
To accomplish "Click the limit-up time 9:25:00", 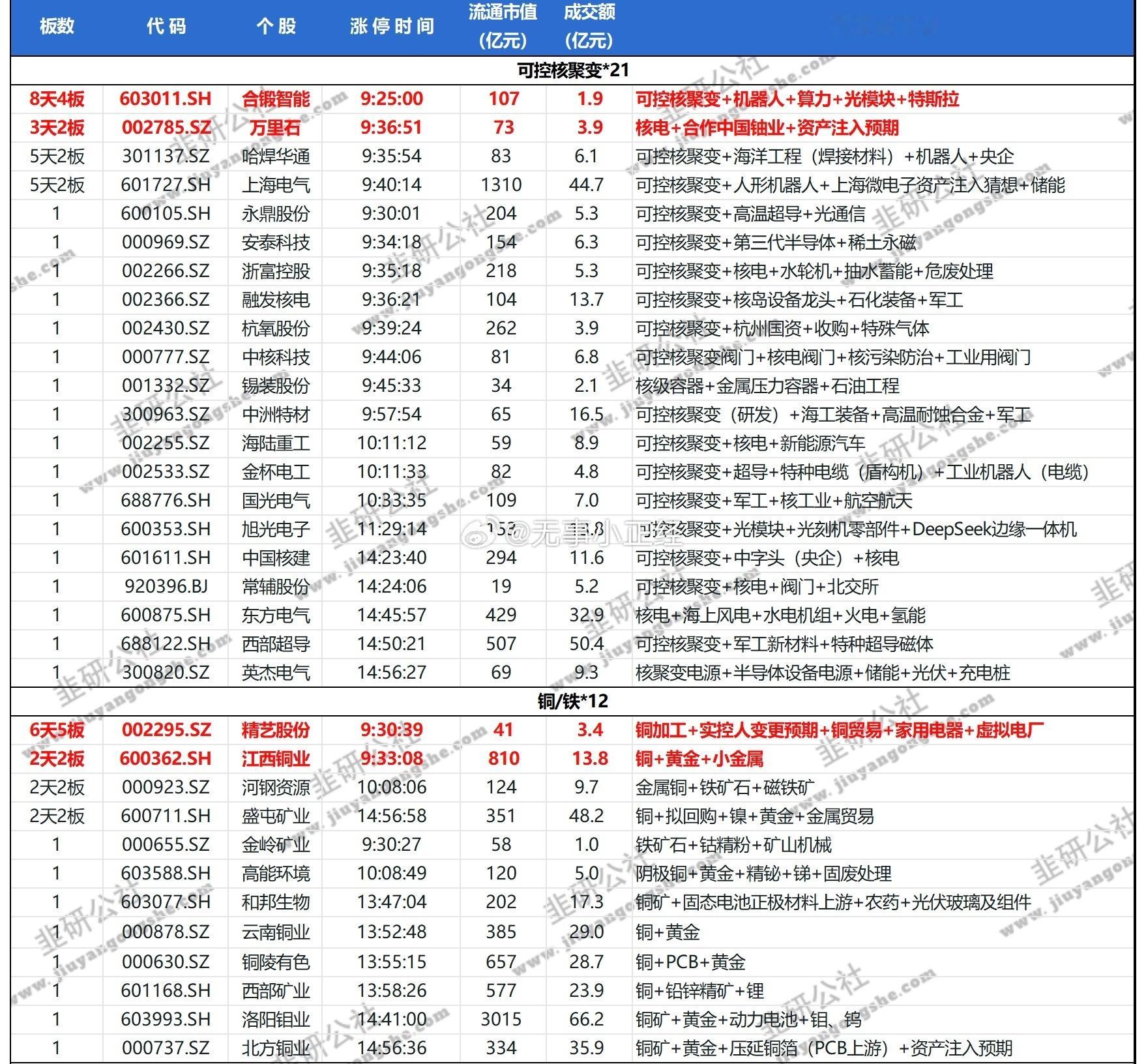I will (x=392, y=98).
